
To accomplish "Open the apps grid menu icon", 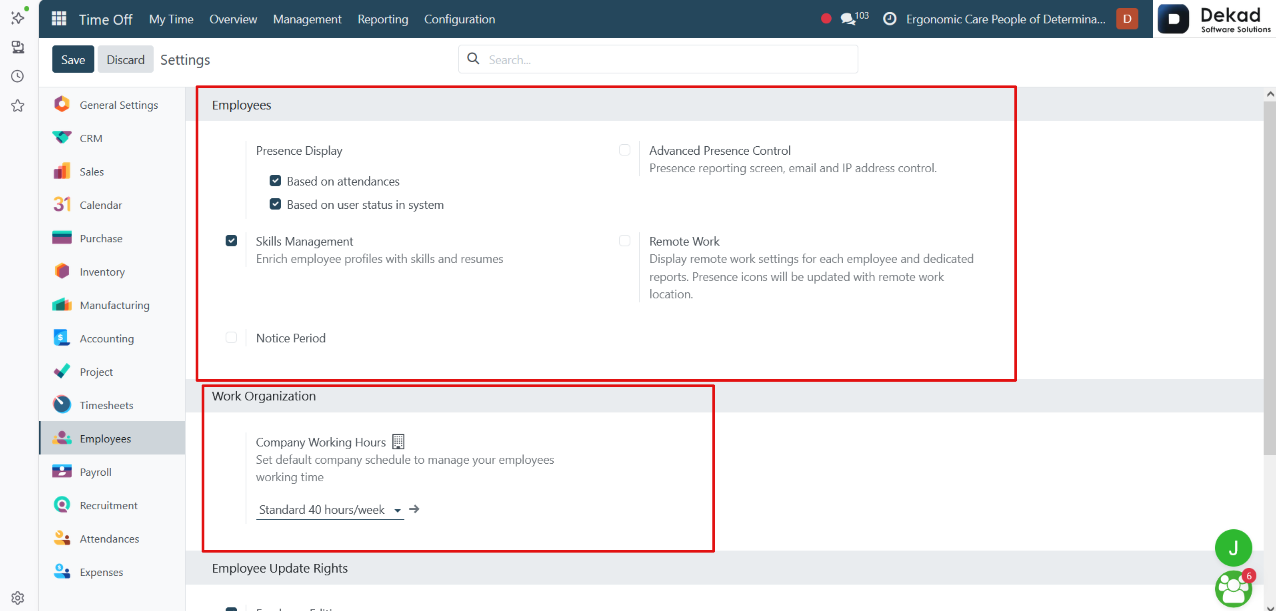I will 59,19.
